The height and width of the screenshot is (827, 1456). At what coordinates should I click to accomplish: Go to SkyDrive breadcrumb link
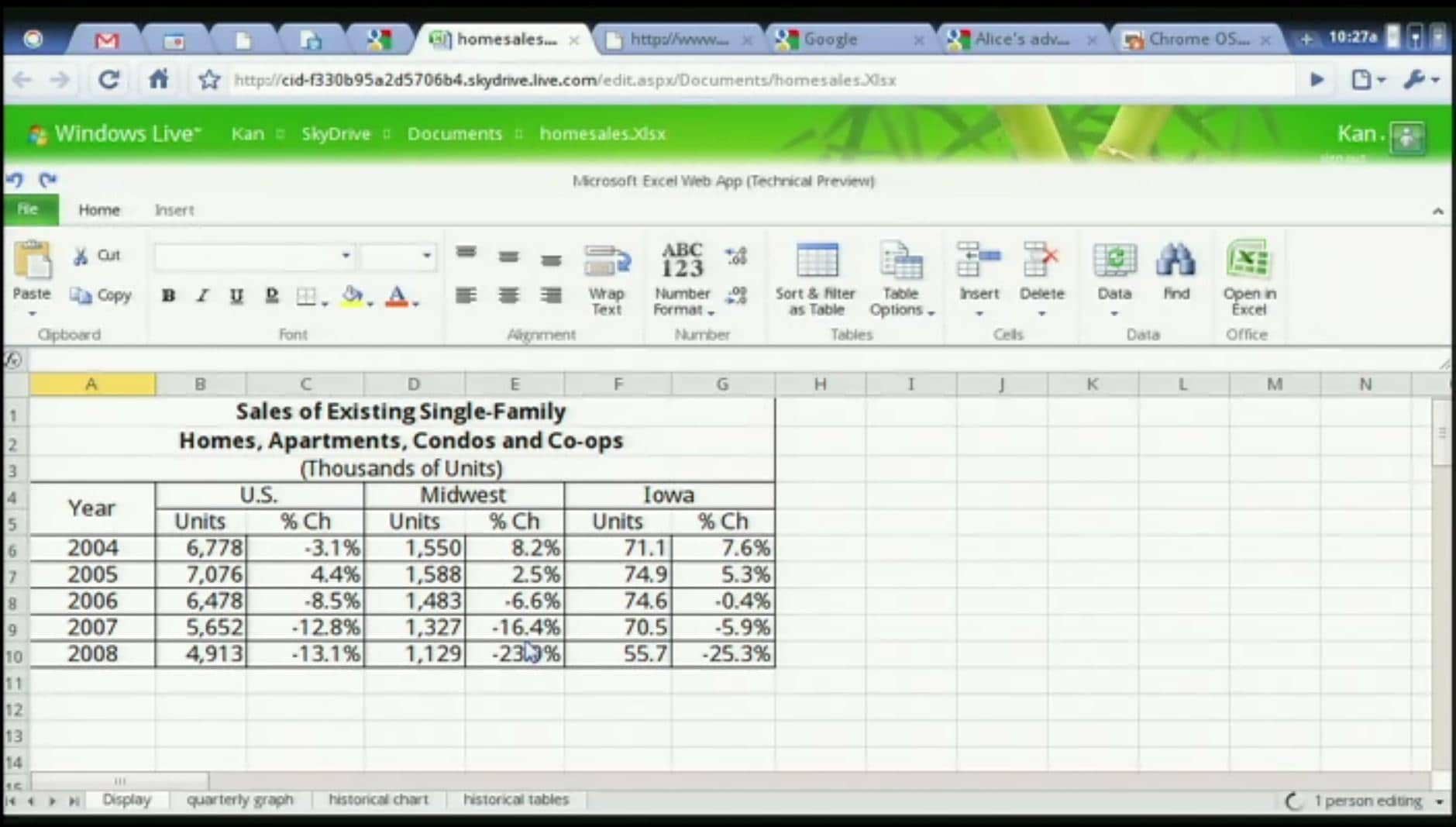[x=336, y=134]
